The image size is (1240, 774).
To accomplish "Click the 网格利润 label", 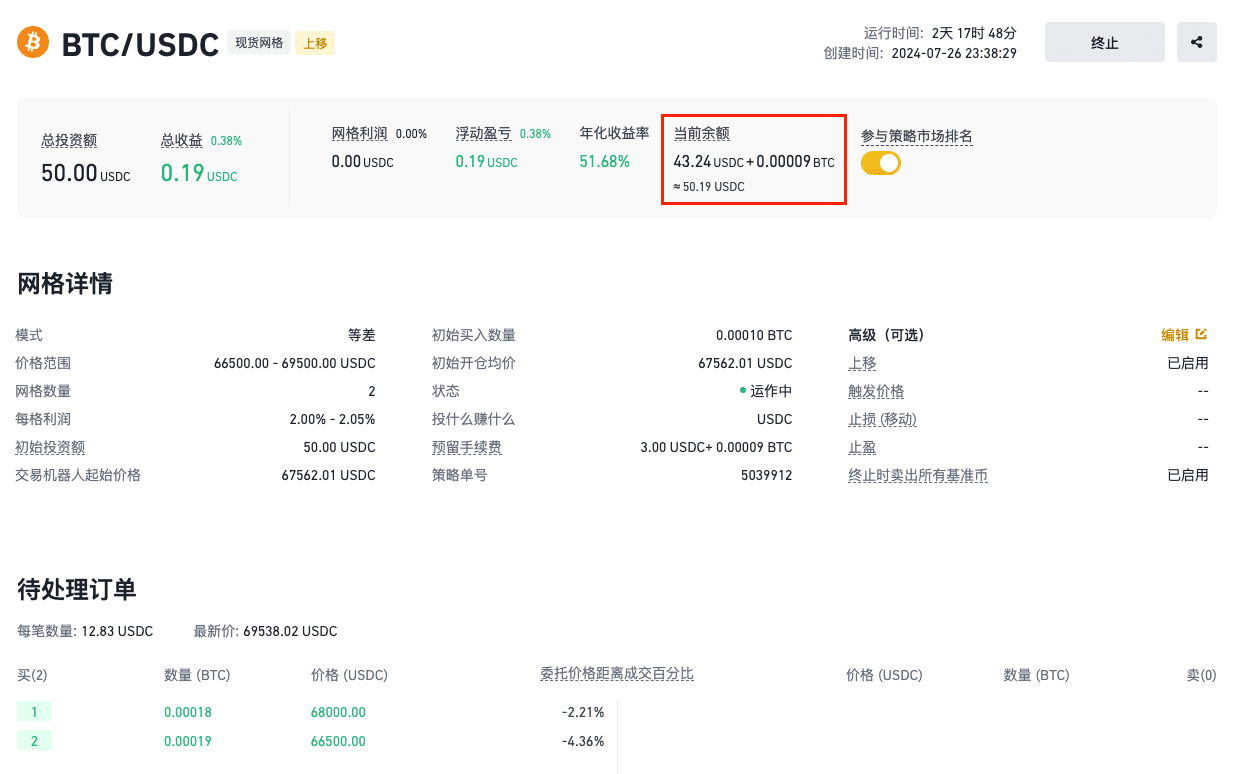I will click(359, 133).
